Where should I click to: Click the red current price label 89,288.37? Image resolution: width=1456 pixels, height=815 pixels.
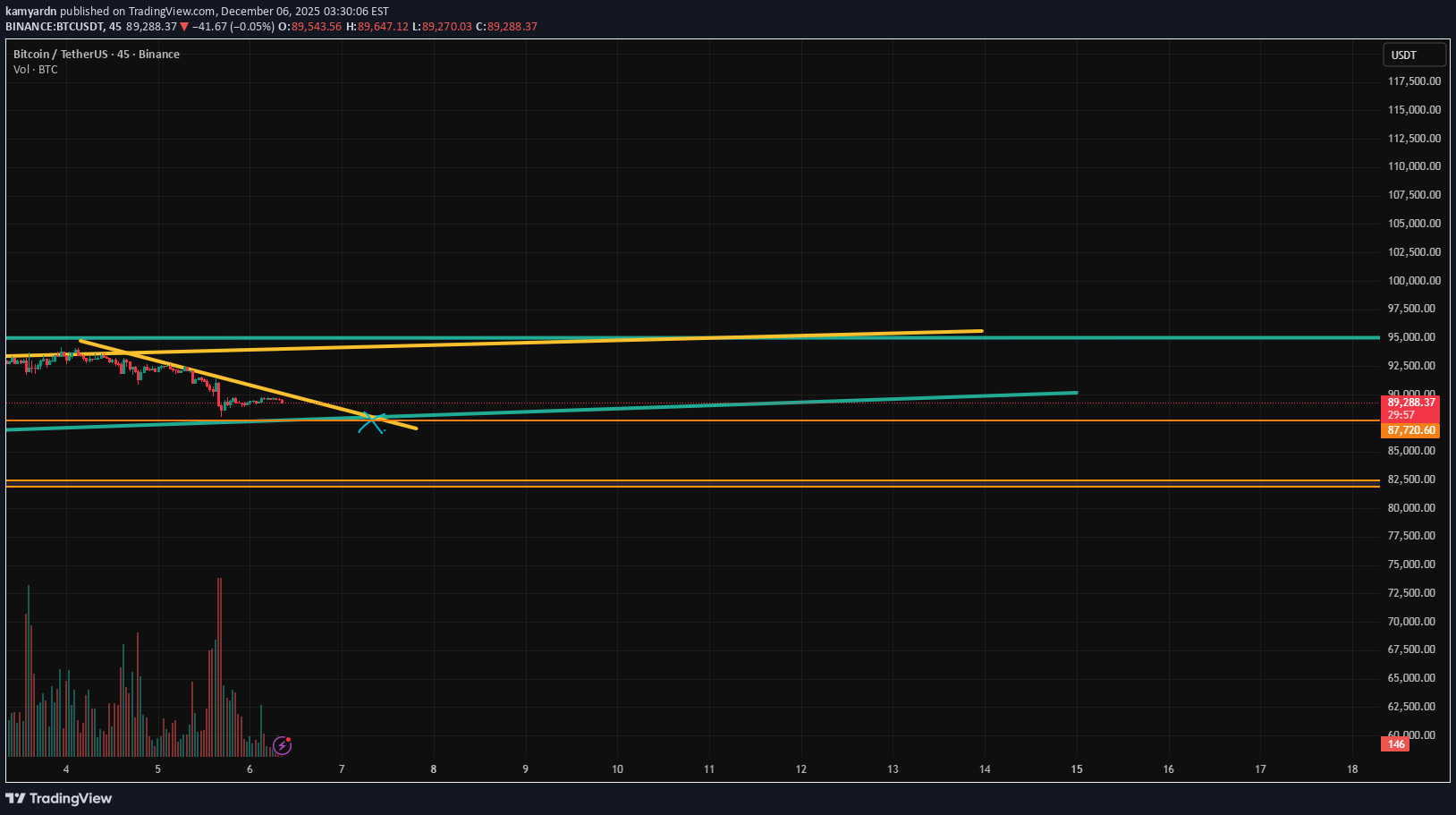1410,403
